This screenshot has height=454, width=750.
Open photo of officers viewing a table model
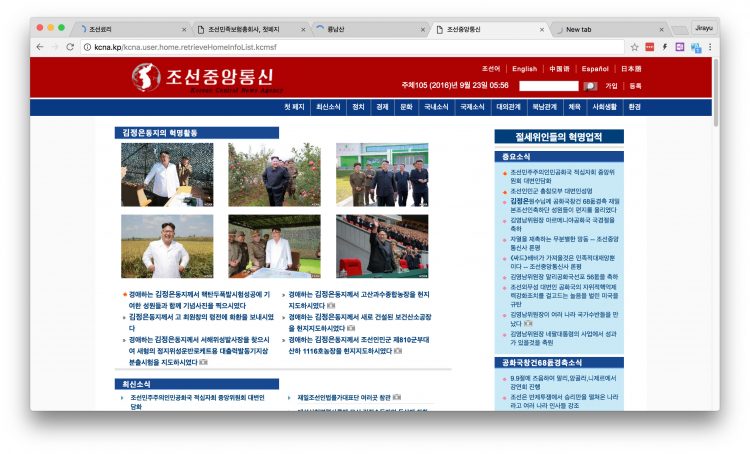point(275,246)
